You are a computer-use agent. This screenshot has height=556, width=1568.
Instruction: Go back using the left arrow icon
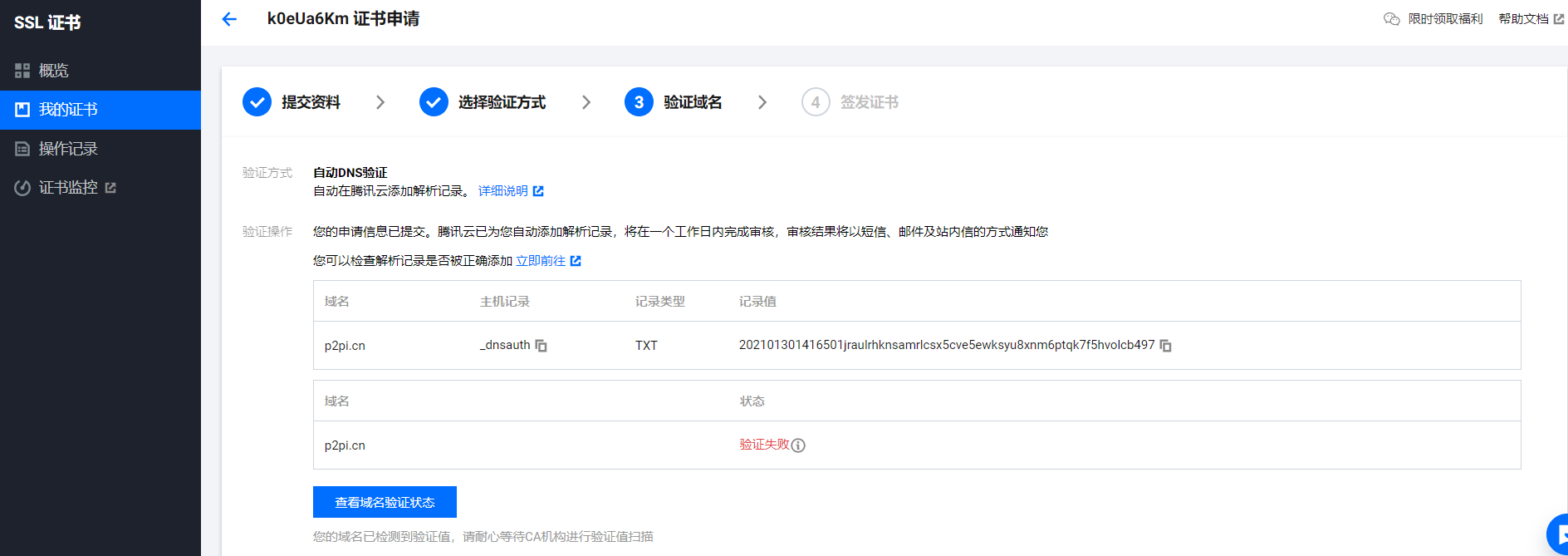[229, 19]
